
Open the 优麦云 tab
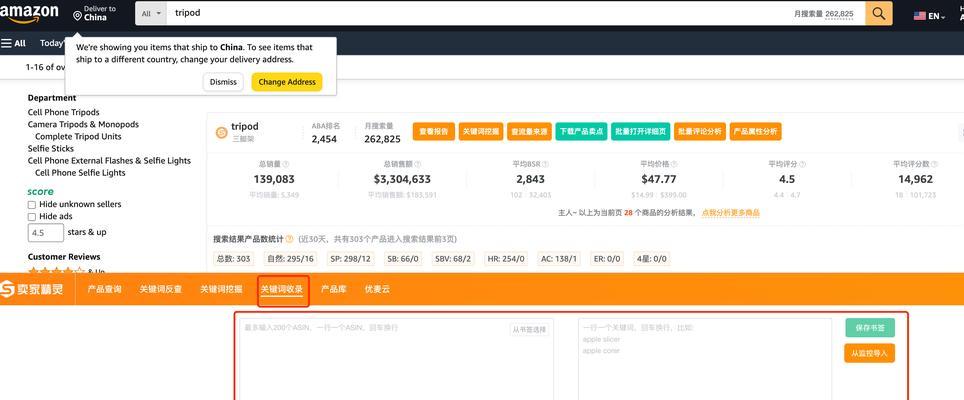tap(377, 289)
